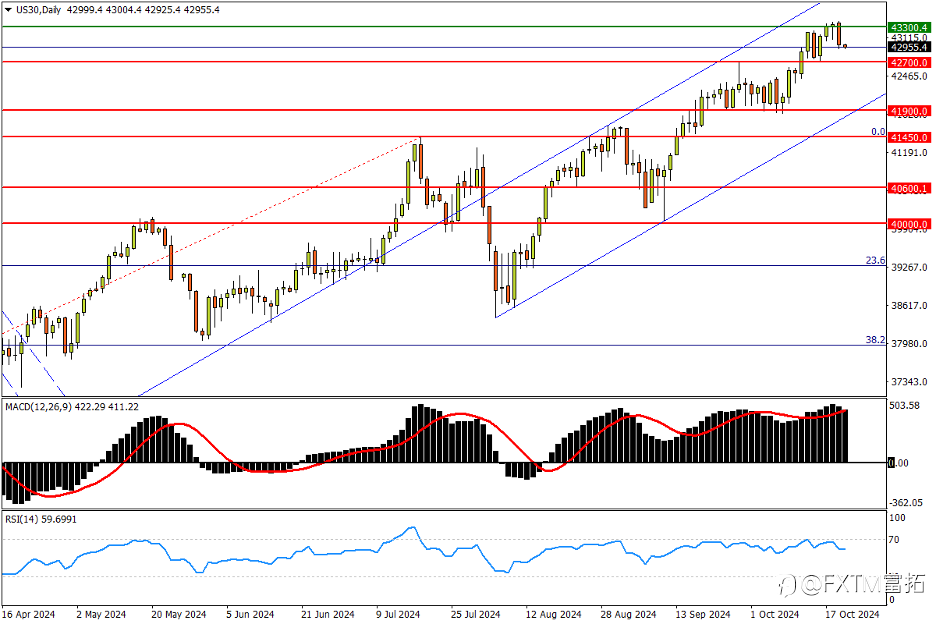Click the 9 Jul 2024 date label
The height and width of the screenshot is (624, 936).
(x=398, y=614)
